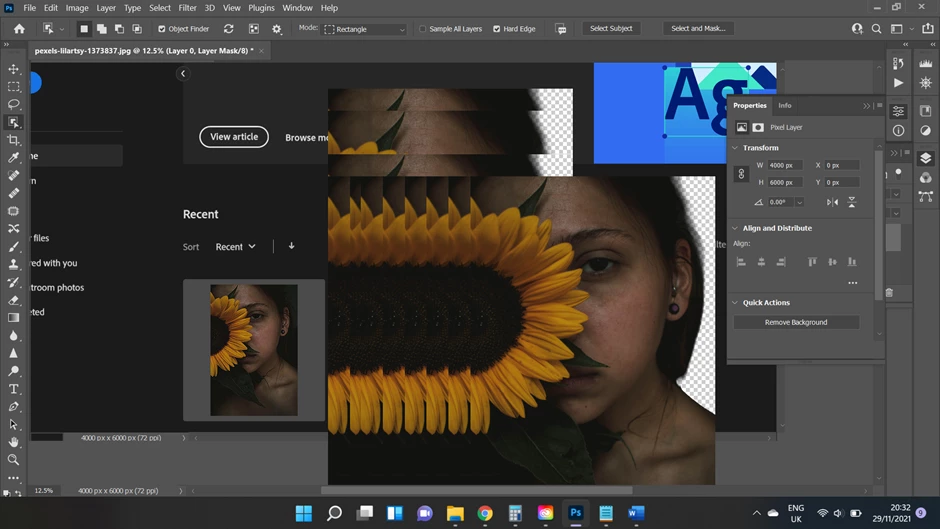
Task: Switch to the Info tab
Action: pos(785,105)
